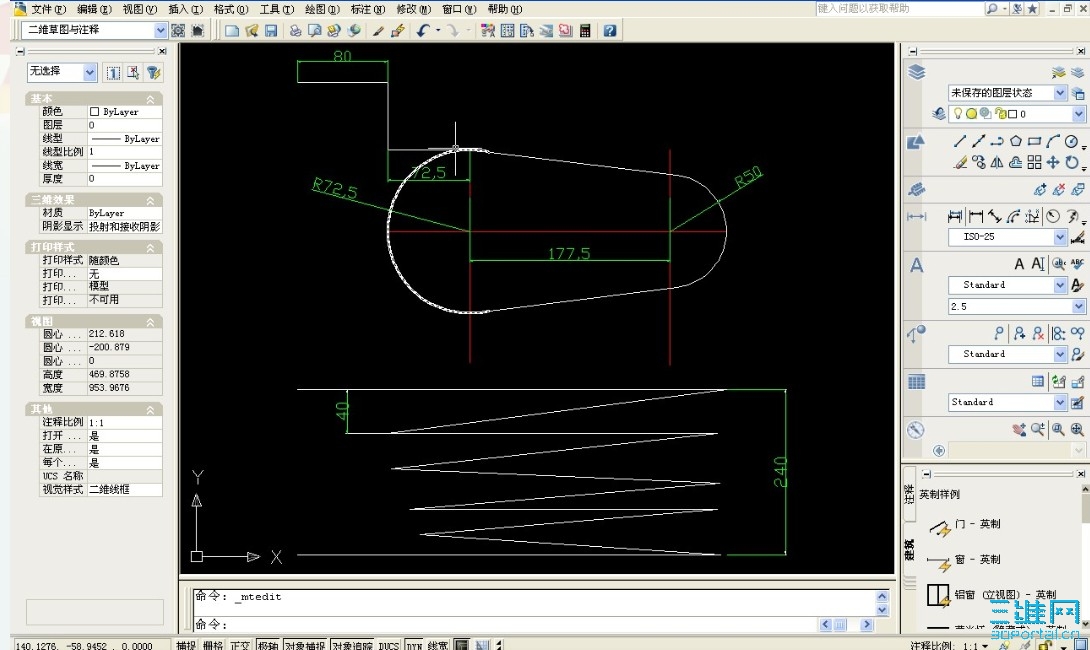Toggle 对象追踪 object tracking in status bar

click(x=352, y=645)
